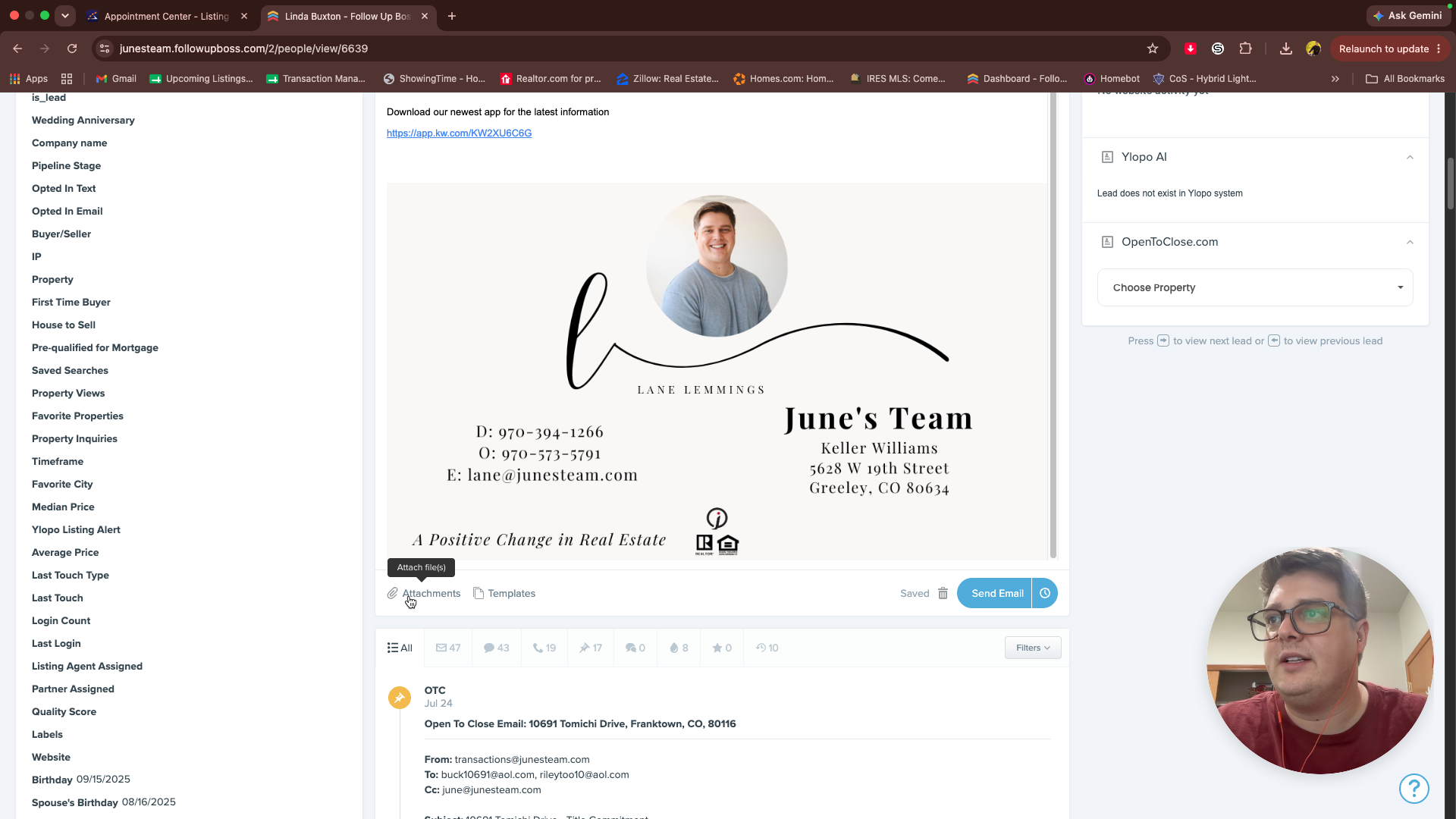Show the starred tab with 0 items
Viewport: 1456px width, 819px height.
click(x=722, y=648)
